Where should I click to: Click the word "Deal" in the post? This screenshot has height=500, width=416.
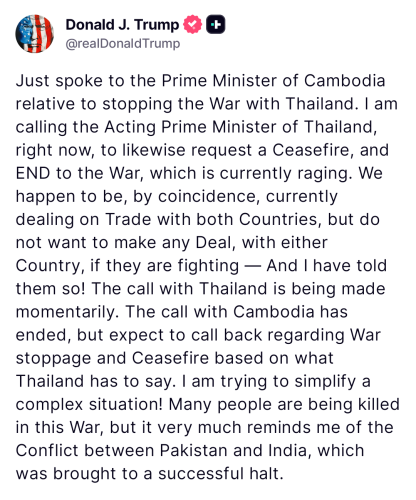pos(215,243)
